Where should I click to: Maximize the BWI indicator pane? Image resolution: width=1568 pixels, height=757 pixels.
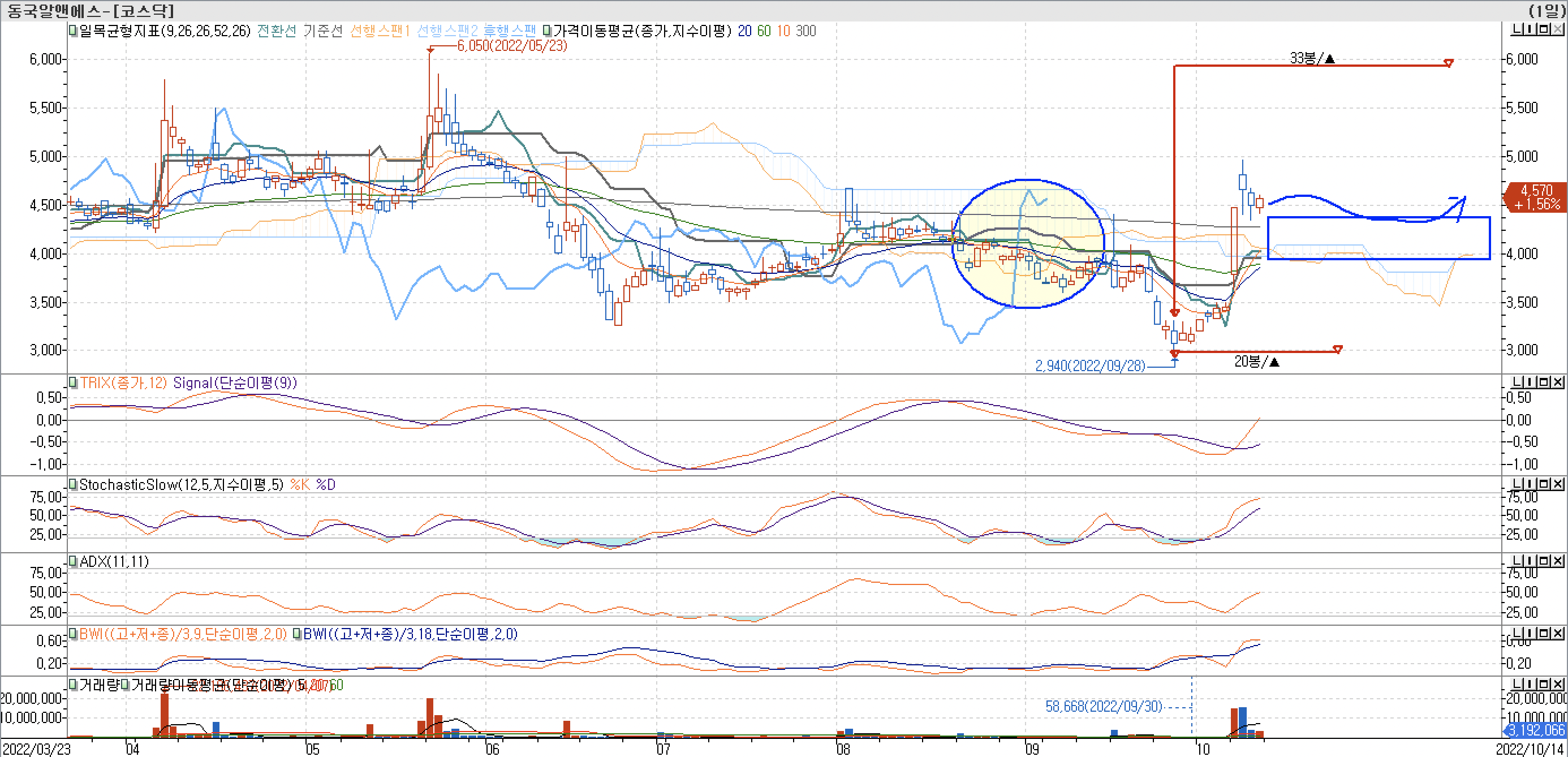coord(1544,633)
